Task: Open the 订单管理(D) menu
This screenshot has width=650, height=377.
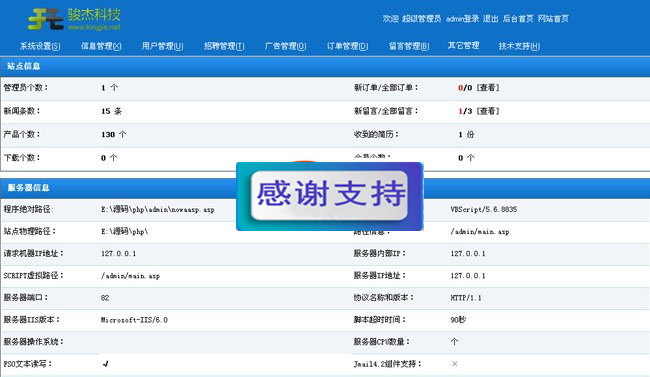Action: [347, 46]
